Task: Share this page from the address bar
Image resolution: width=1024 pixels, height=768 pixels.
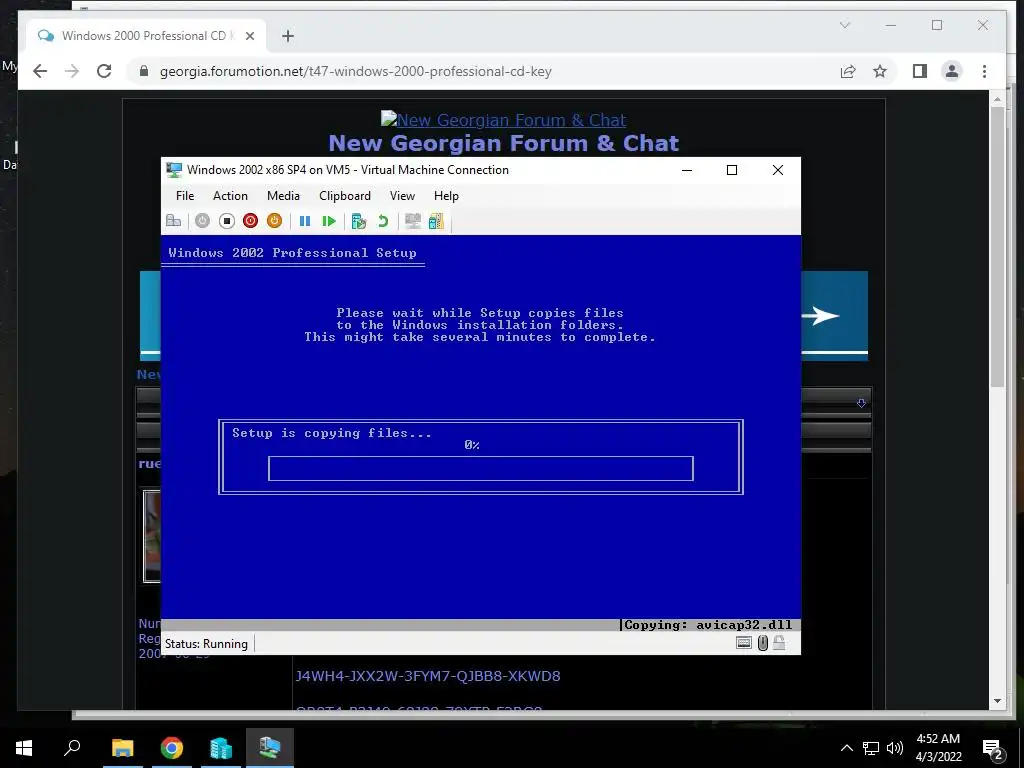Action: (848, 71)
